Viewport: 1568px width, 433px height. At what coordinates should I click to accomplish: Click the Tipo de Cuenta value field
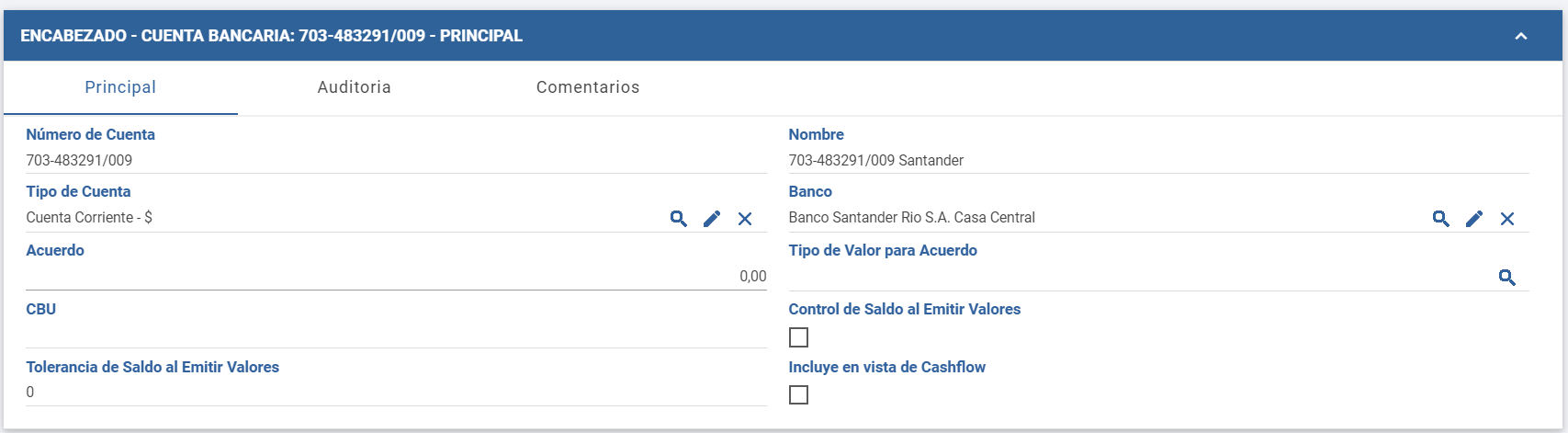pos(340,218)
